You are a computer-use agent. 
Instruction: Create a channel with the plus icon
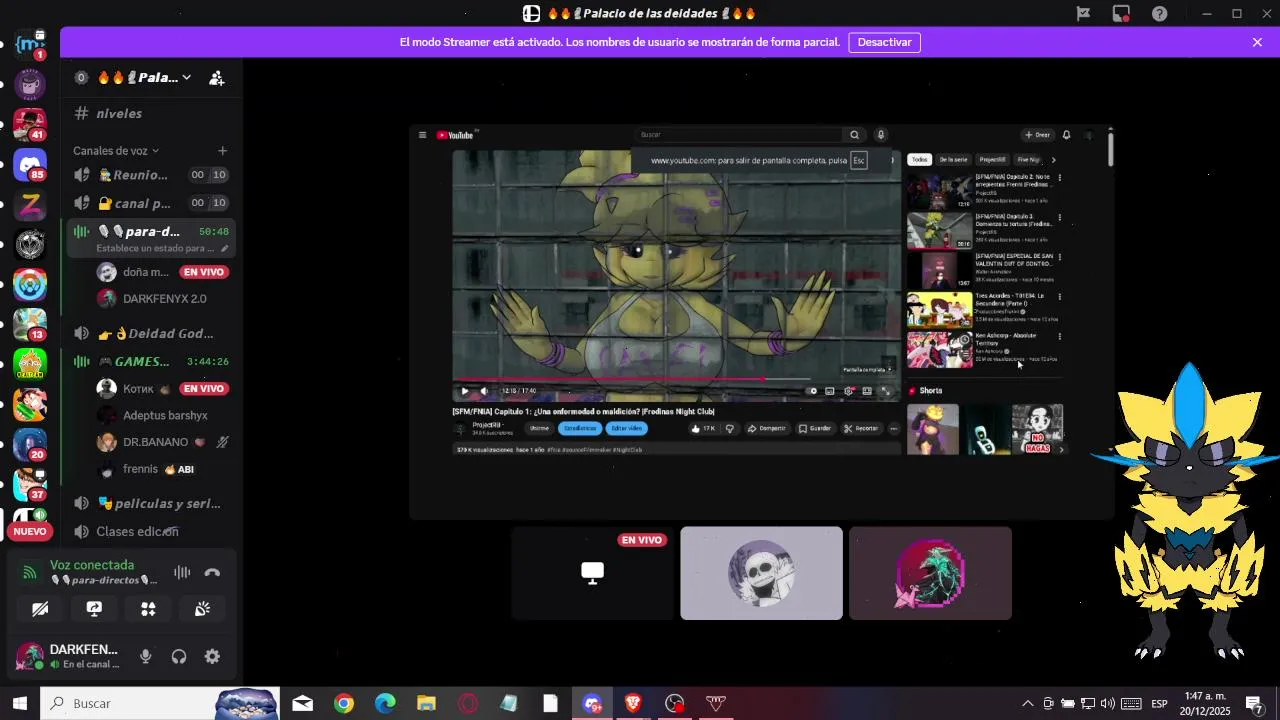pos(222,151)
